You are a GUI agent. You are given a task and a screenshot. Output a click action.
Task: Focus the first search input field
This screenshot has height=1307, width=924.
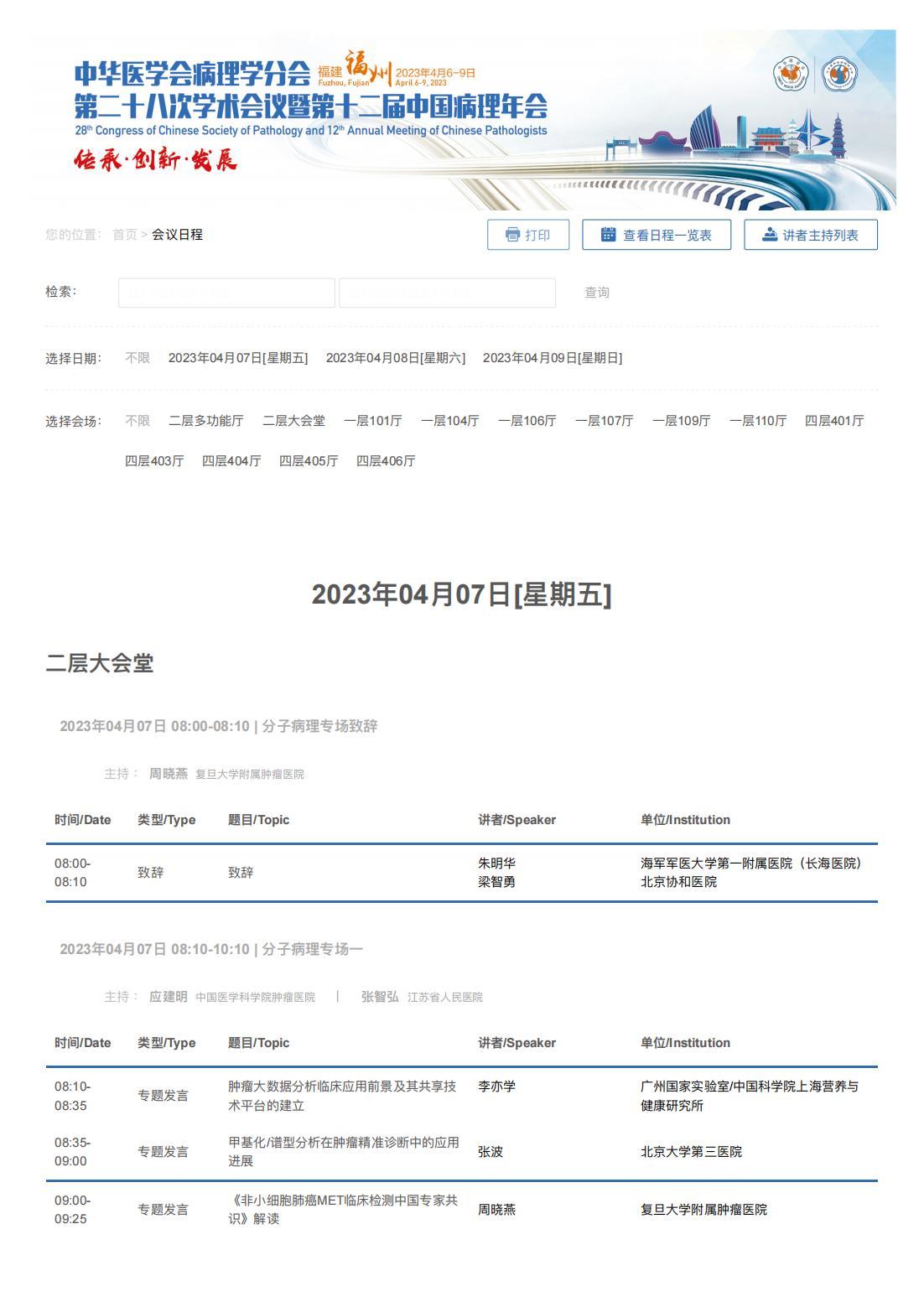[226, 293]
